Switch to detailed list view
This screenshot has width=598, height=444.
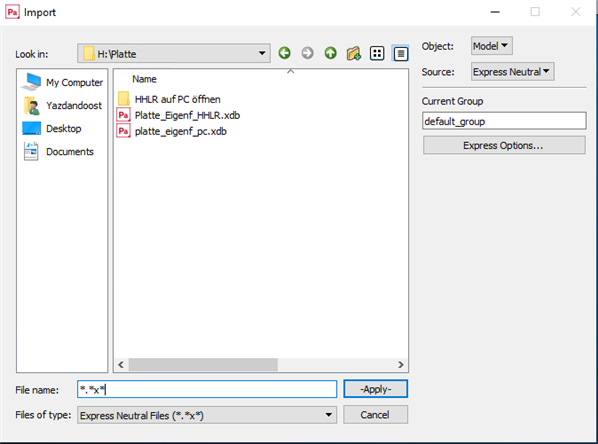click(x=400, y=53)
